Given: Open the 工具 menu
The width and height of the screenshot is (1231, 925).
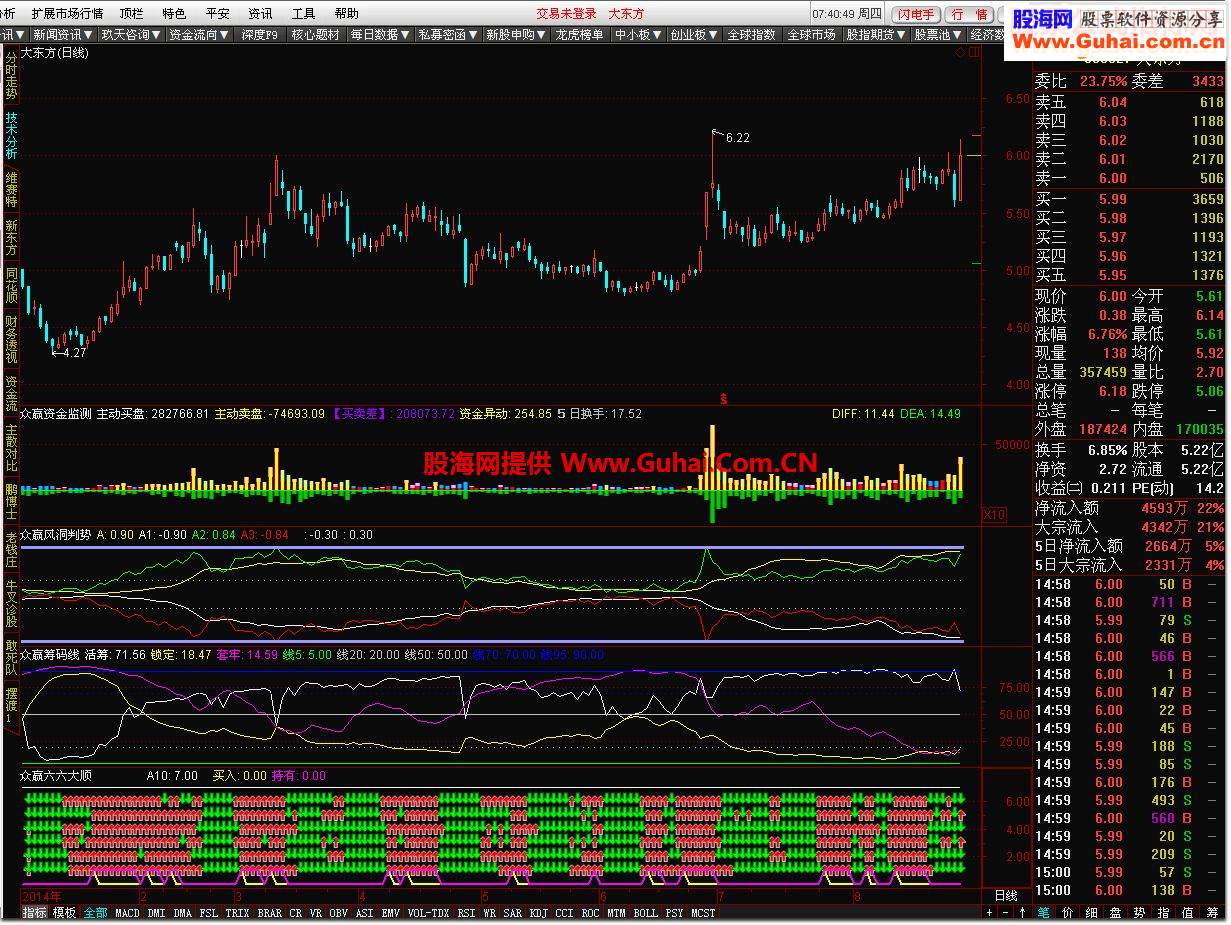Looking at the screenshot, I should pyautogui.click(x=303, y=14).
